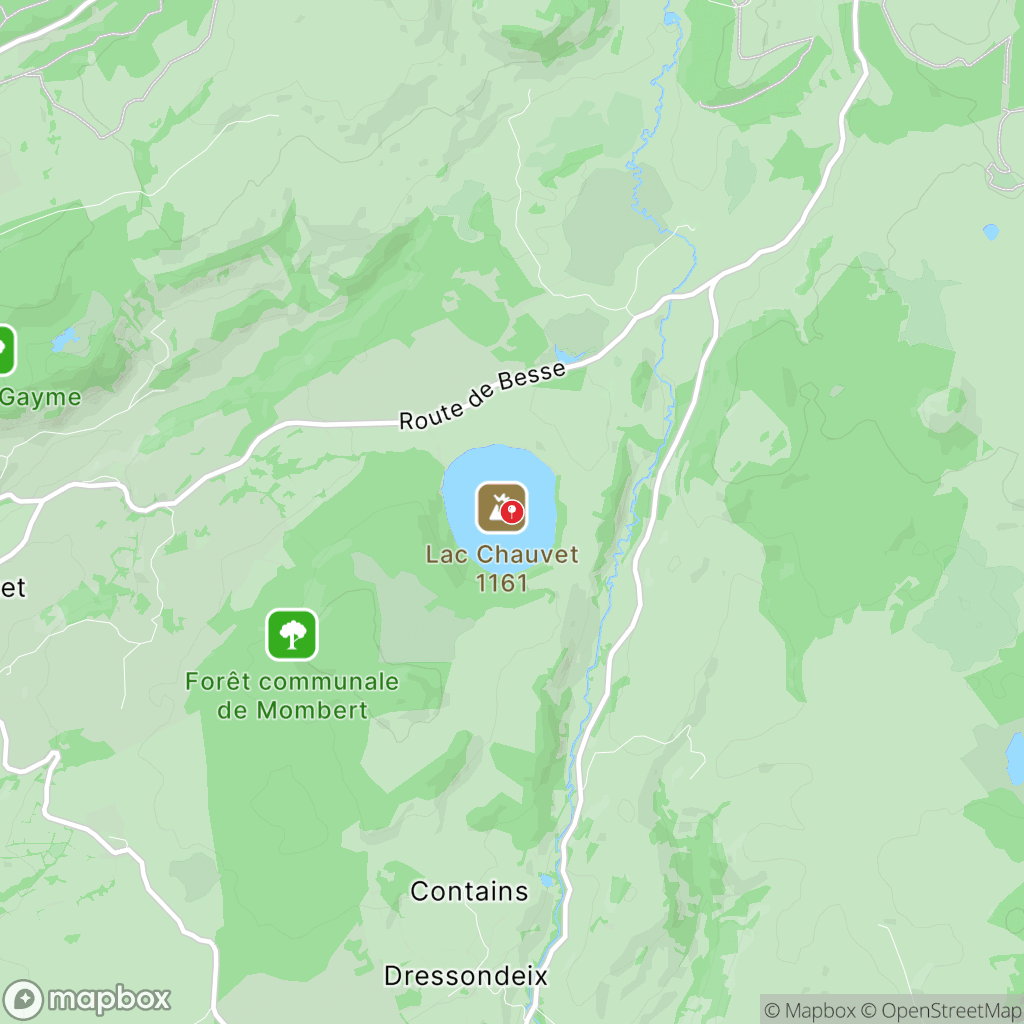
Task: Click the 1161 elevation label
Action: click(x=502, y=583)
